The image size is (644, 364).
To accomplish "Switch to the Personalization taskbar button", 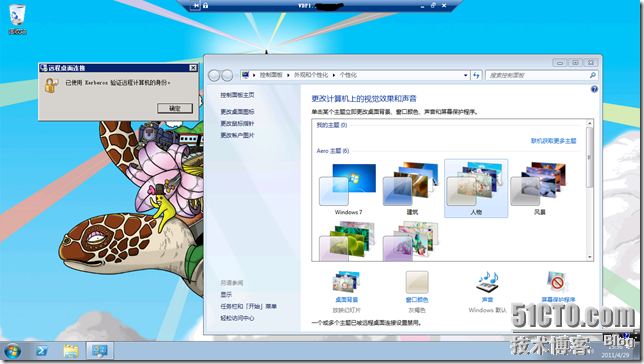I will coord(99,351).
